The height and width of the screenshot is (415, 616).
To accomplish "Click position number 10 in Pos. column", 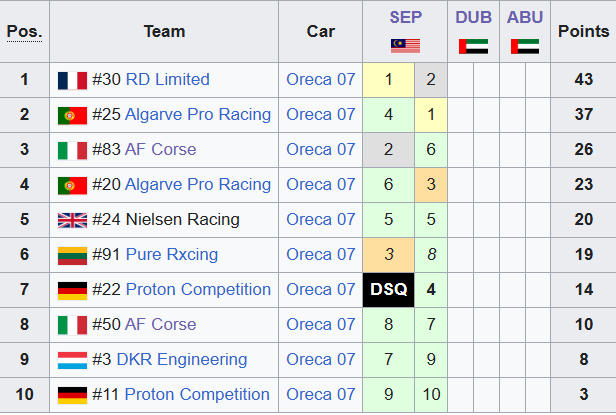I will (24, 394).
